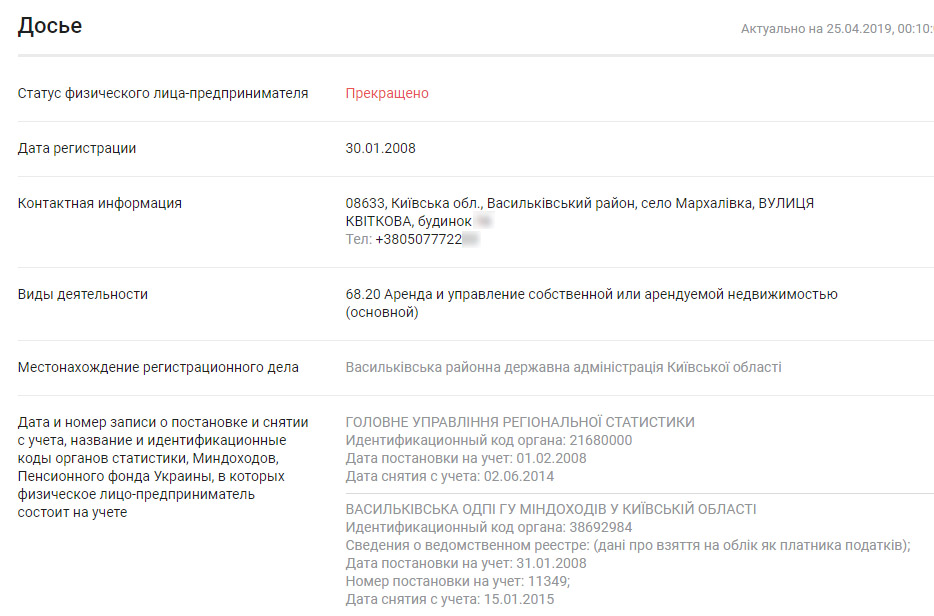934x616 pixels.
Task: Click the "Статус физического лица-предпринимателя" label
Action: tap(163, 93)
